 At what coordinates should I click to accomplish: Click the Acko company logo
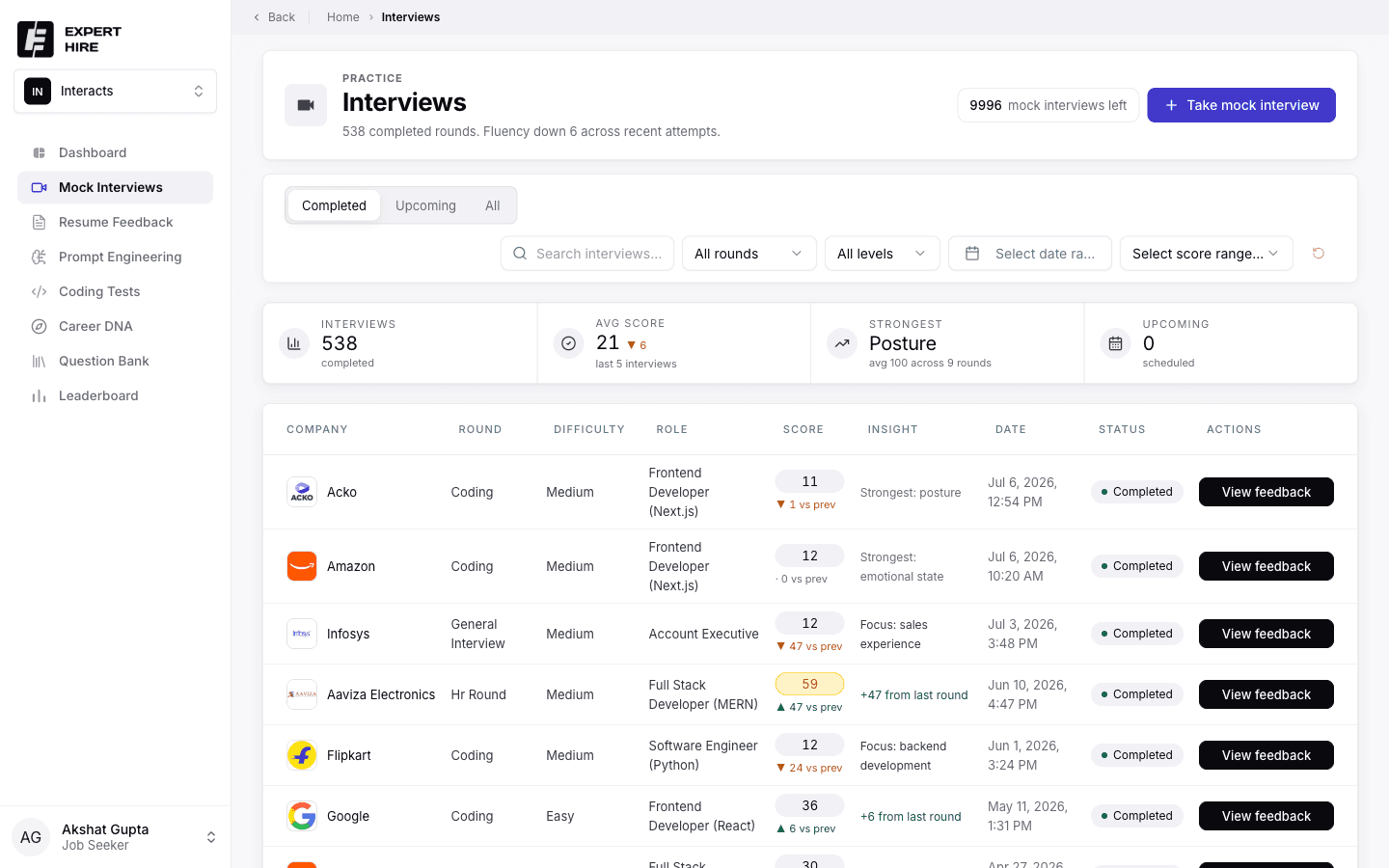[302, 492]
